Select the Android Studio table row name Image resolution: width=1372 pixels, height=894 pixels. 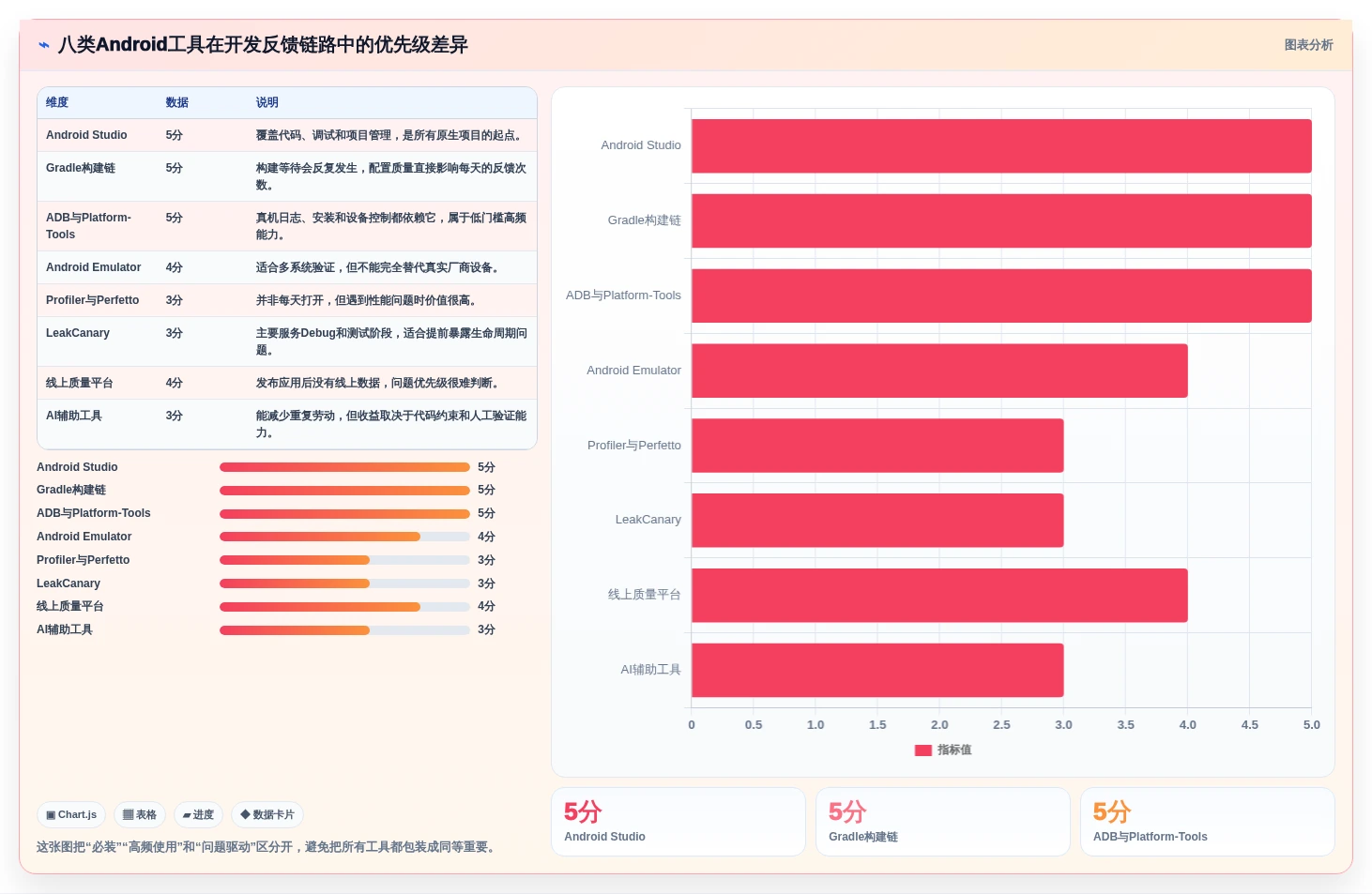86,135
